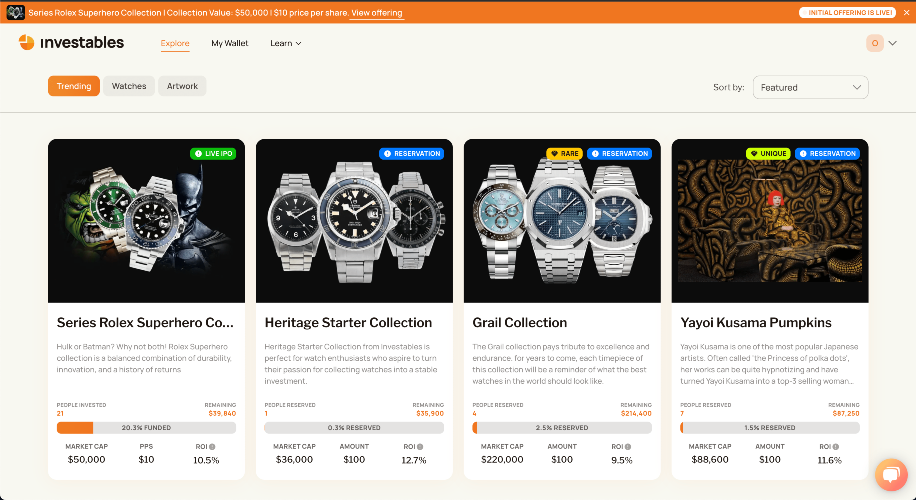The width and height of the screenshot is (916, 500).
Task: Click the Live IPO badge
Action: [x=213, y=154]
